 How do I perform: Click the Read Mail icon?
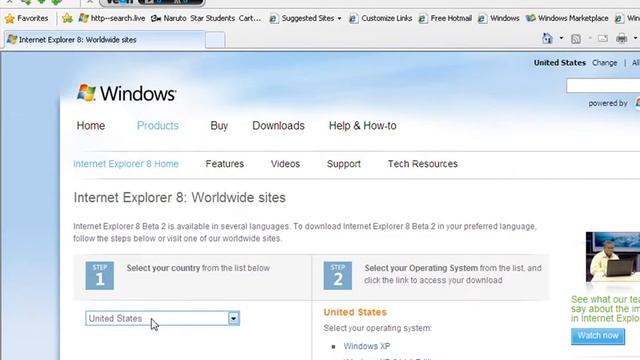tap(603, 38)
